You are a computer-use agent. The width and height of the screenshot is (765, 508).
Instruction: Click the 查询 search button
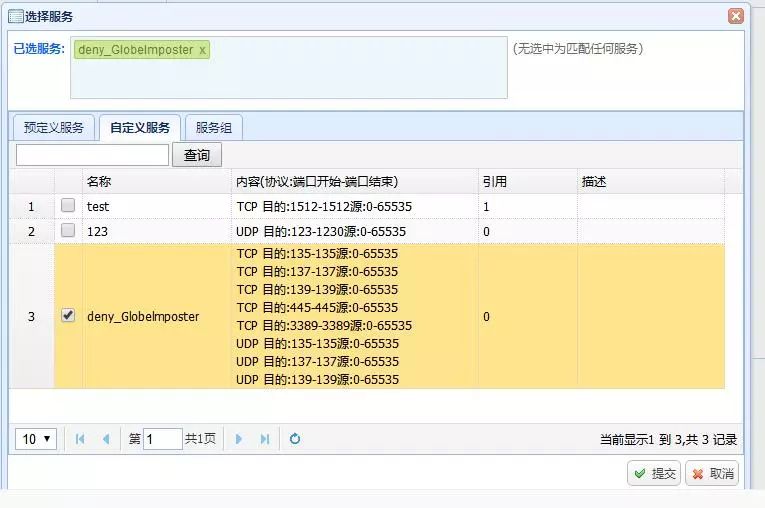click(x=197, y=155)
